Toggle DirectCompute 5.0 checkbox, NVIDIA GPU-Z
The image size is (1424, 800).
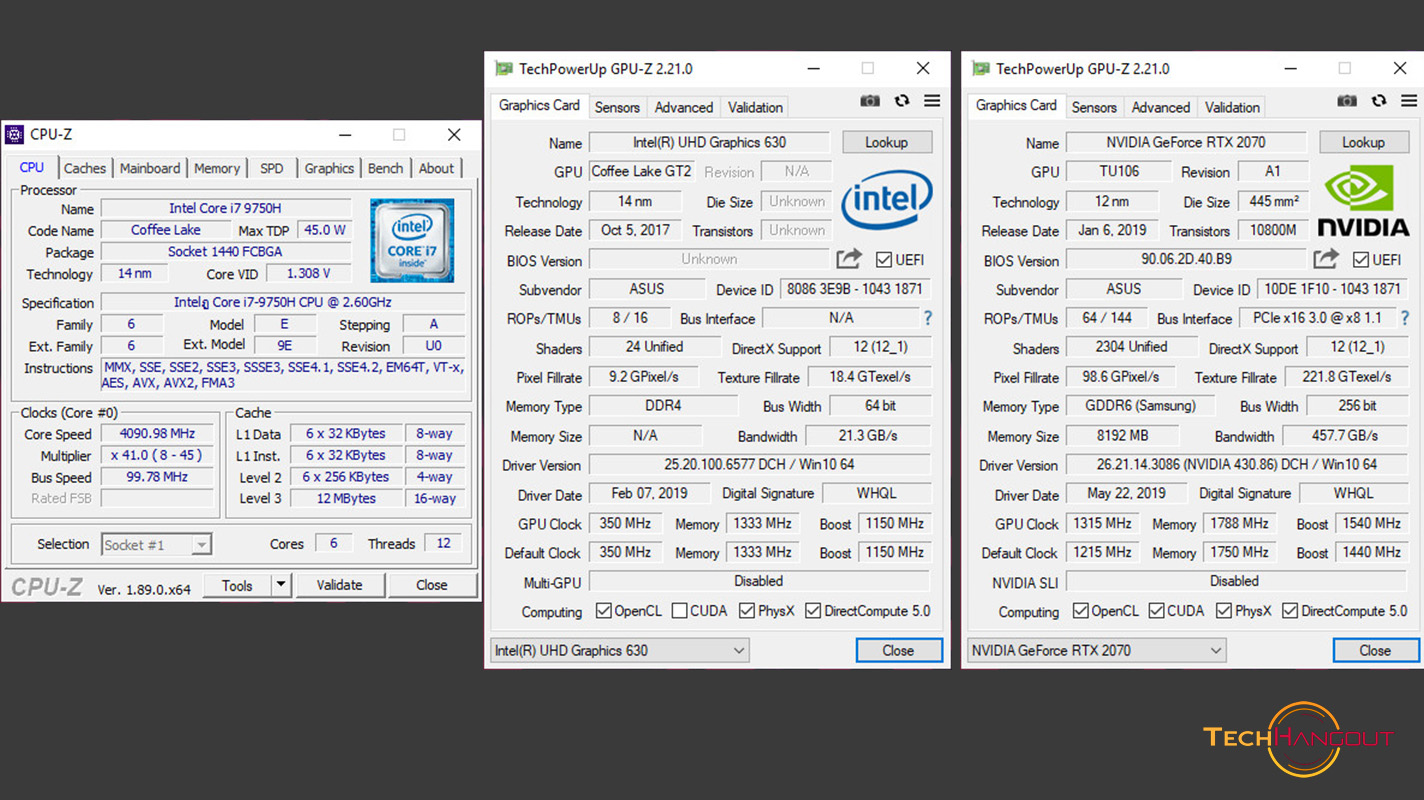[x=1290, y=610]
